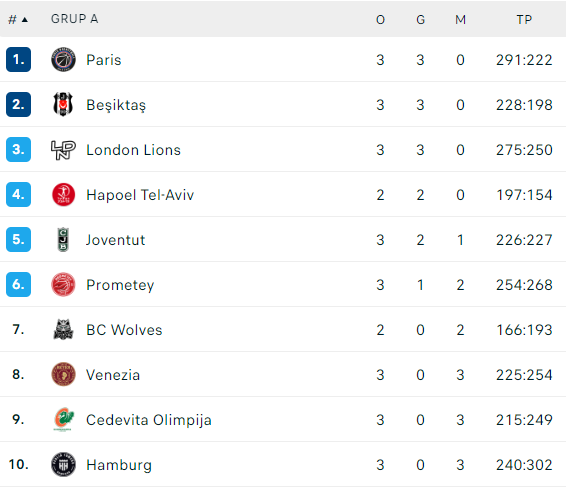Click the Paris team logo
The image size is (566, 487).
click(63, 60)
